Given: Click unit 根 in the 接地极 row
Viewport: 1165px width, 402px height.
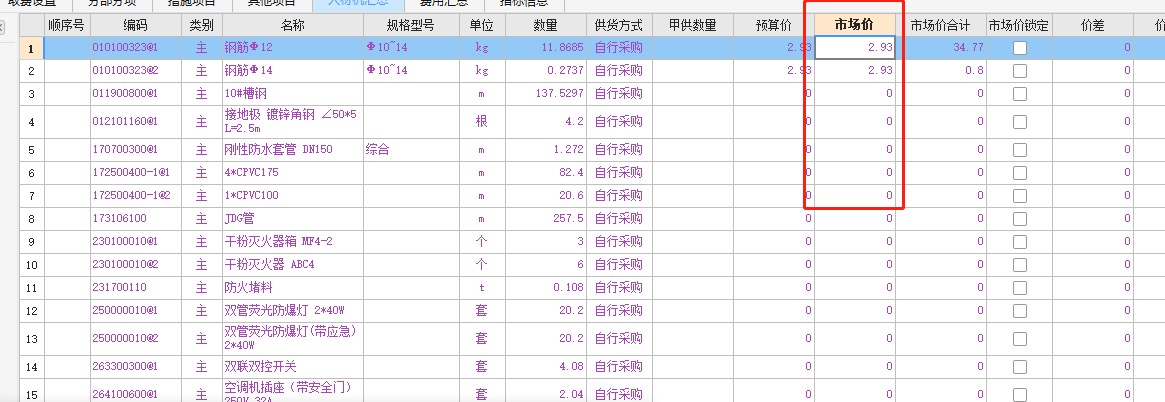Looking at the screenshot, I should 481,121.
